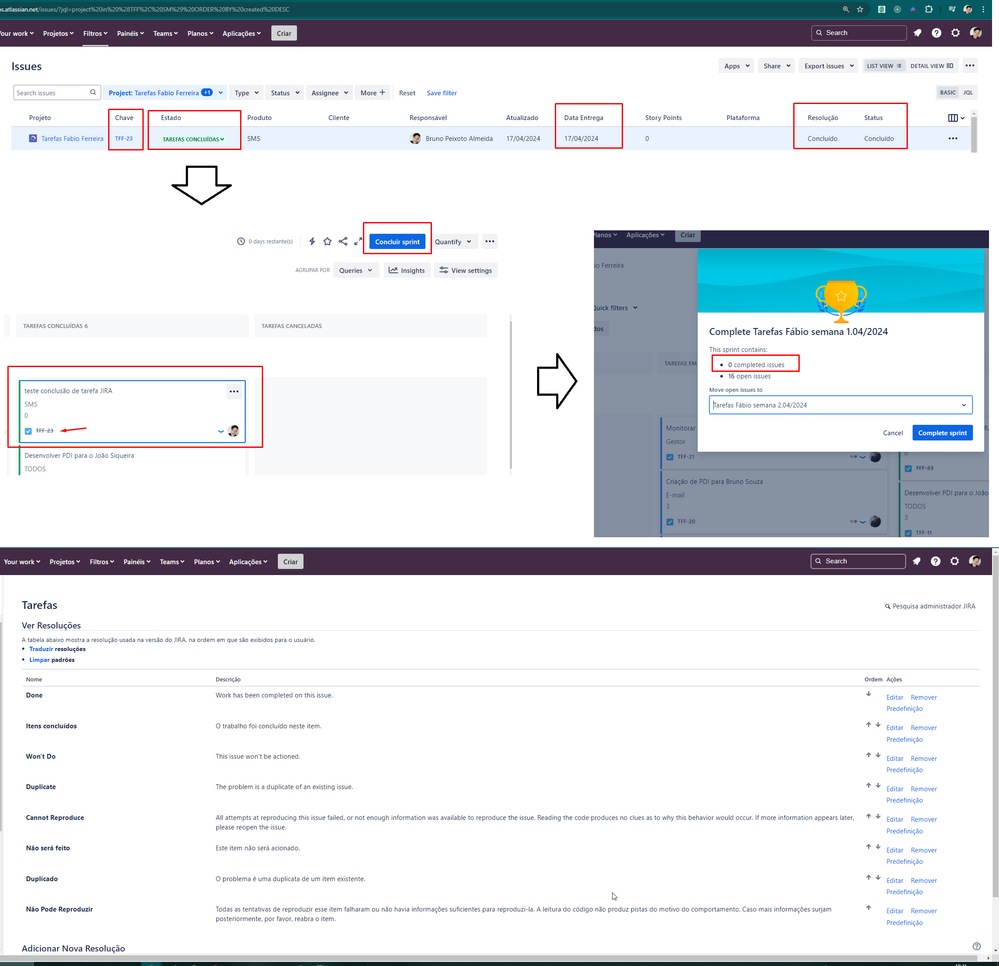
Task: Open the help icon on the Tarefas page header
Action: pyautogui.click(x=935, y=561)
